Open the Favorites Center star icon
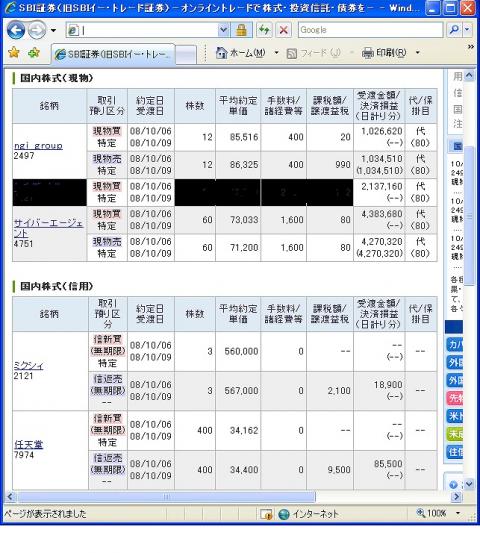 [x=14, y=53]
